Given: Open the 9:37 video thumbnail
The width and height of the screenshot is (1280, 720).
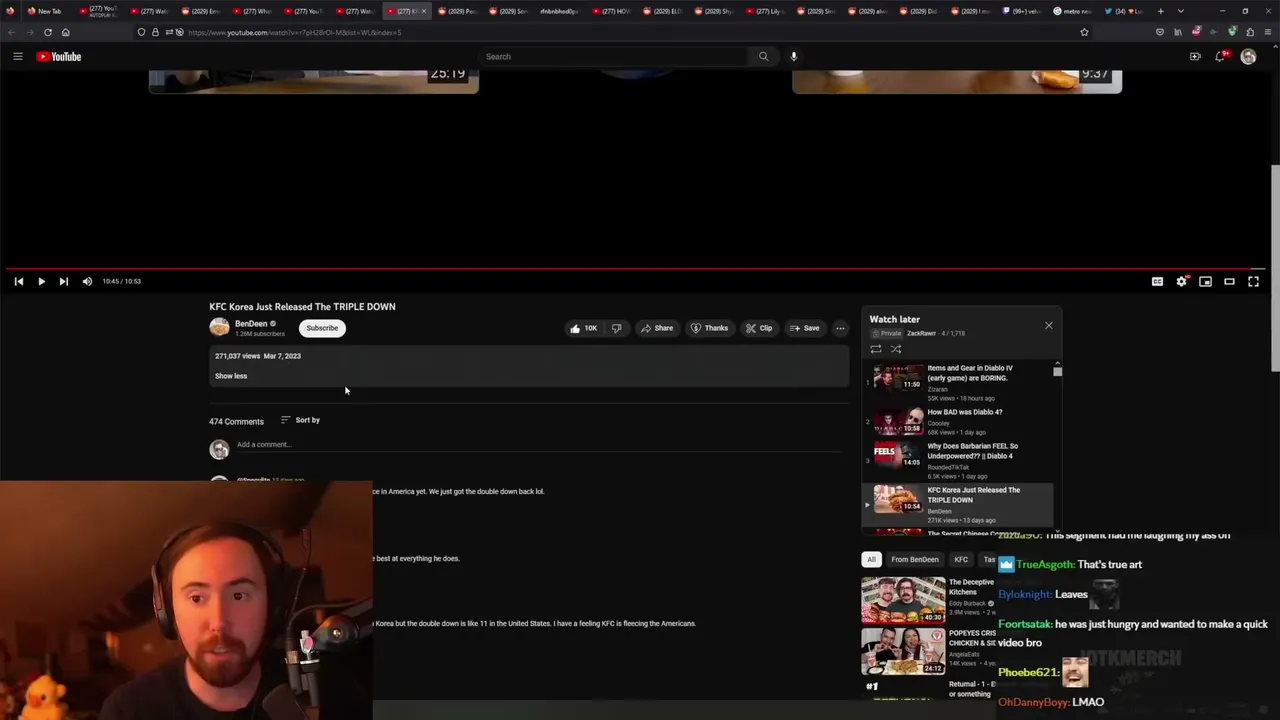Looking at the screenshot, I should [957, 81].
